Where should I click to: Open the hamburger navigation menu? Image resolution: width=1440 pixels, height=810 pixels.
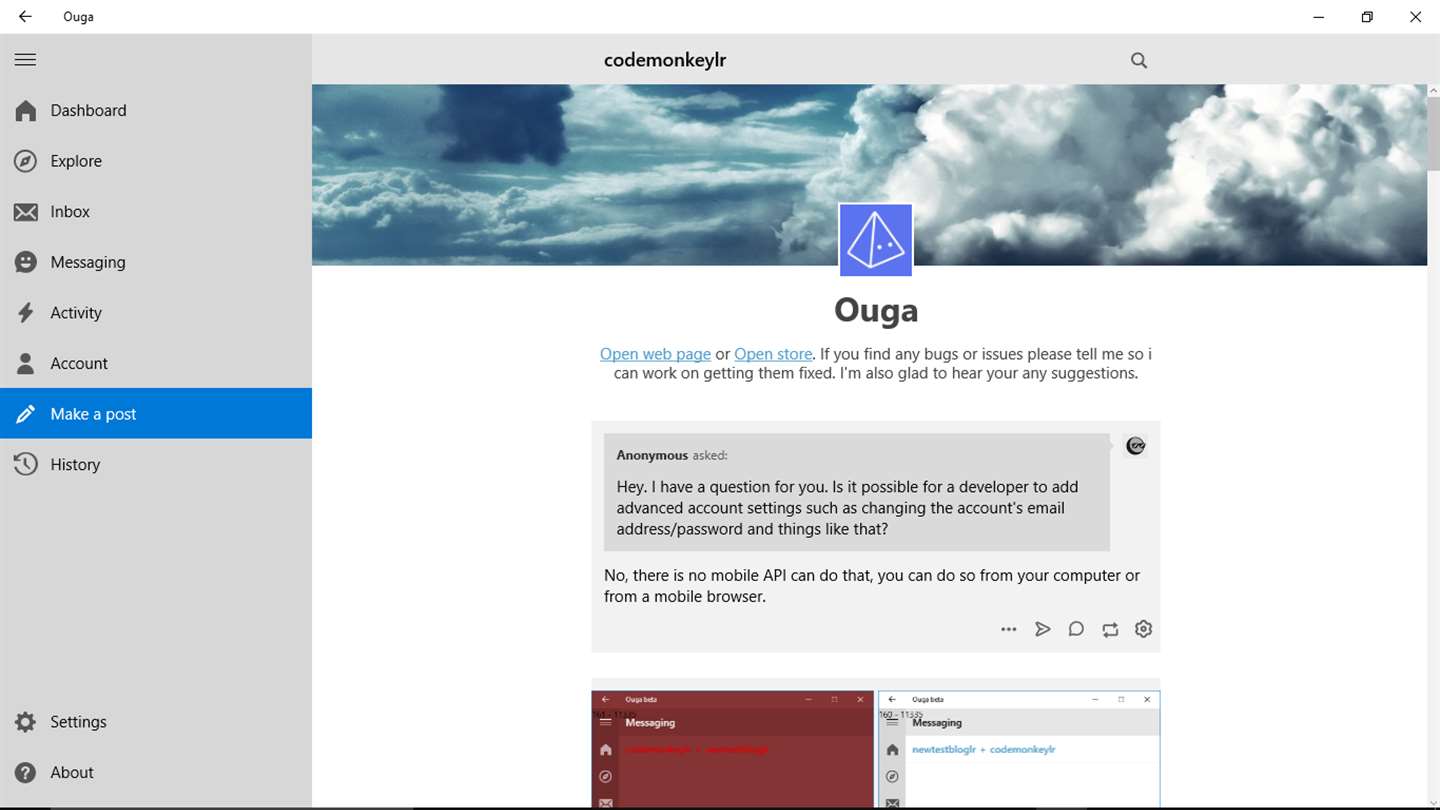[25, 60]
